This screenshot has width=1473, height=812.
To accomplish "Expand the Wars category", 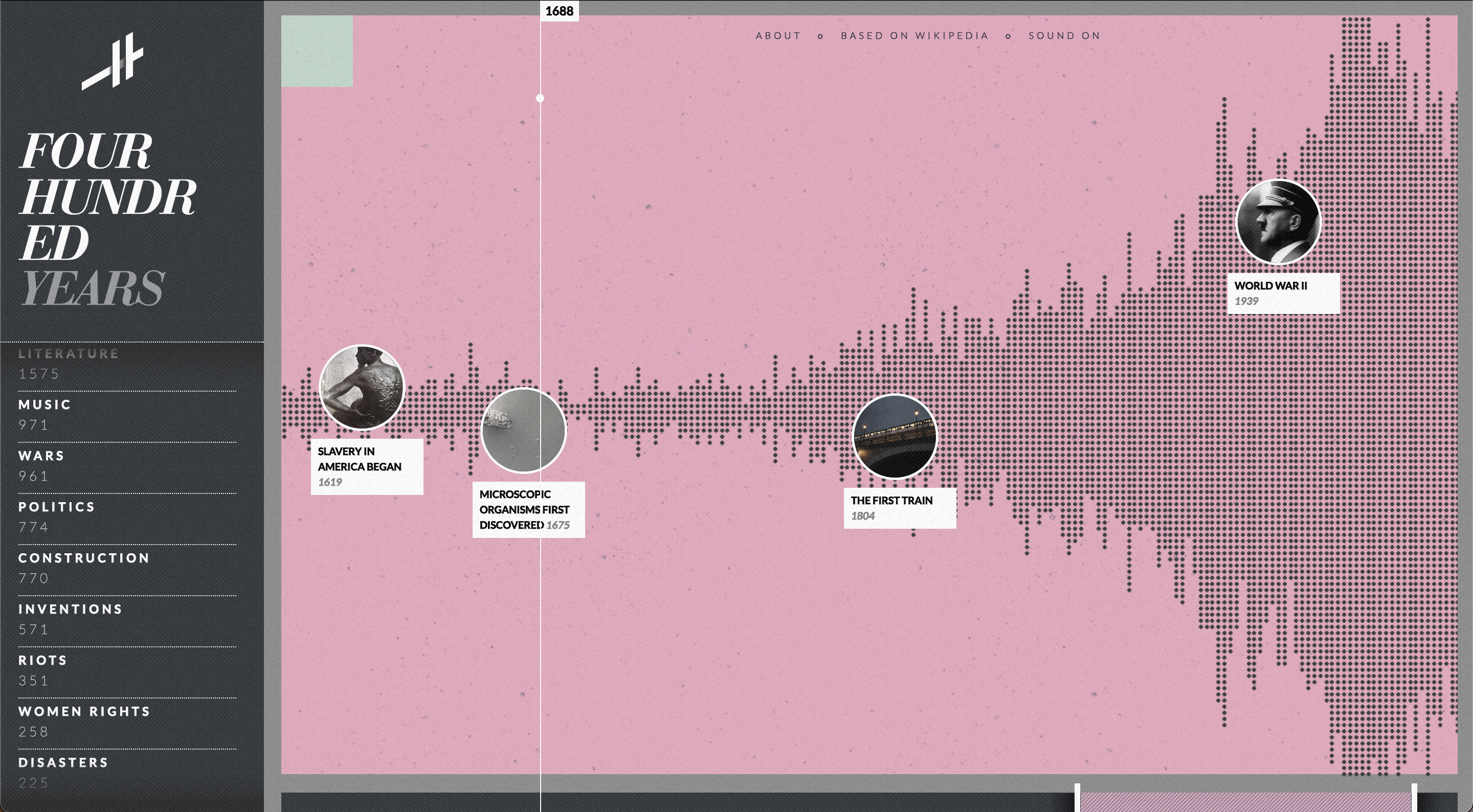I will point(41,456).
